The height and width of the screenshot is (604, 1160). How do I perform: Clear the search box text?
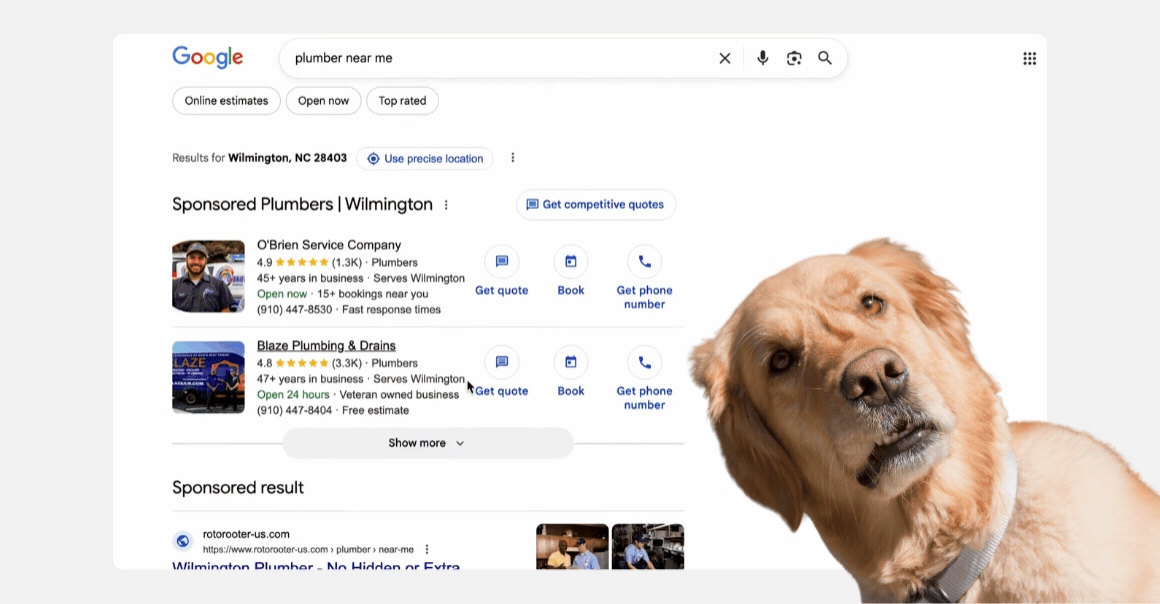click(x=725, y=58)
